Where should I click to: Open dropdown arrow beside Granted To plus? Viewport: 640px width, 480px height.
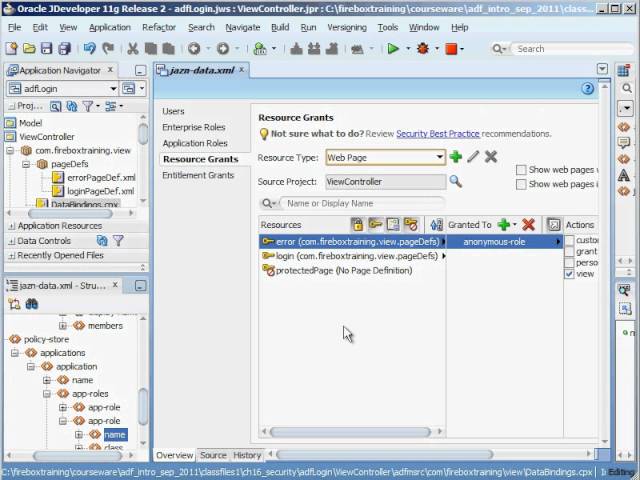514,224
